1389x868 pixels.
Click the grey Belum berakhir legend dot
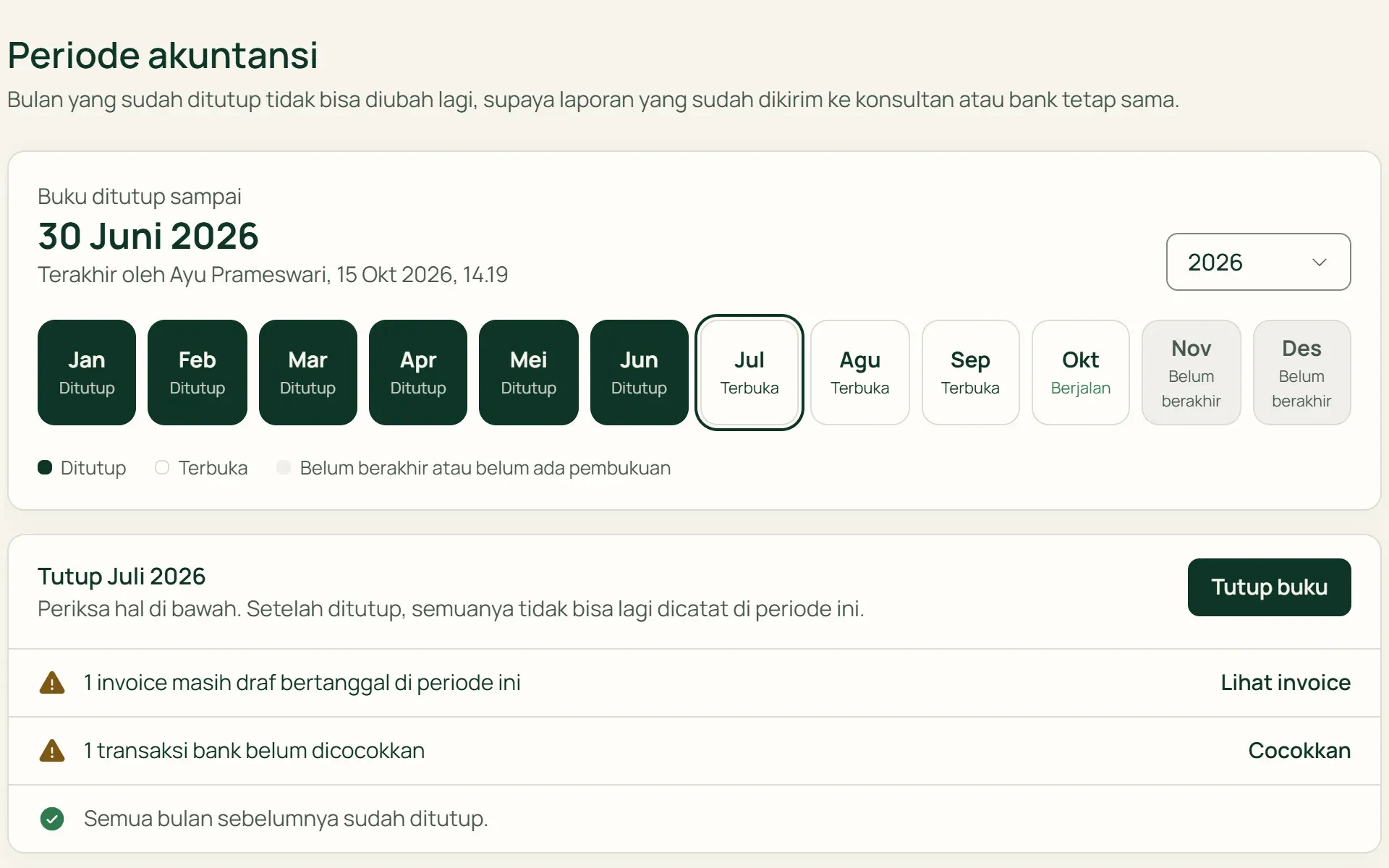[x=284, y=467]
